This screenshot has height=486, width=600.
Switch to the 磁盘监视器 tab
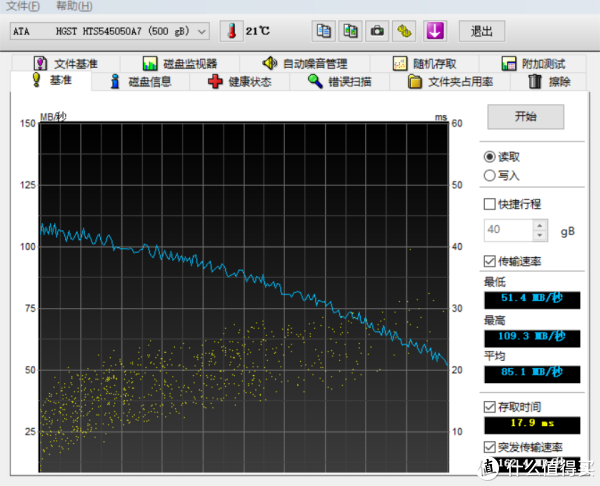180,64
